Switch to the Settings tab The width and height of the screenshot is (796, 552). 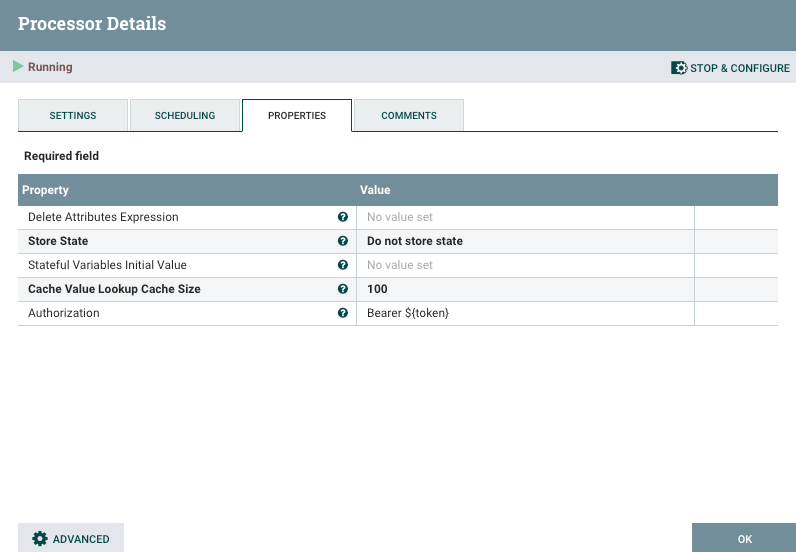73,116
